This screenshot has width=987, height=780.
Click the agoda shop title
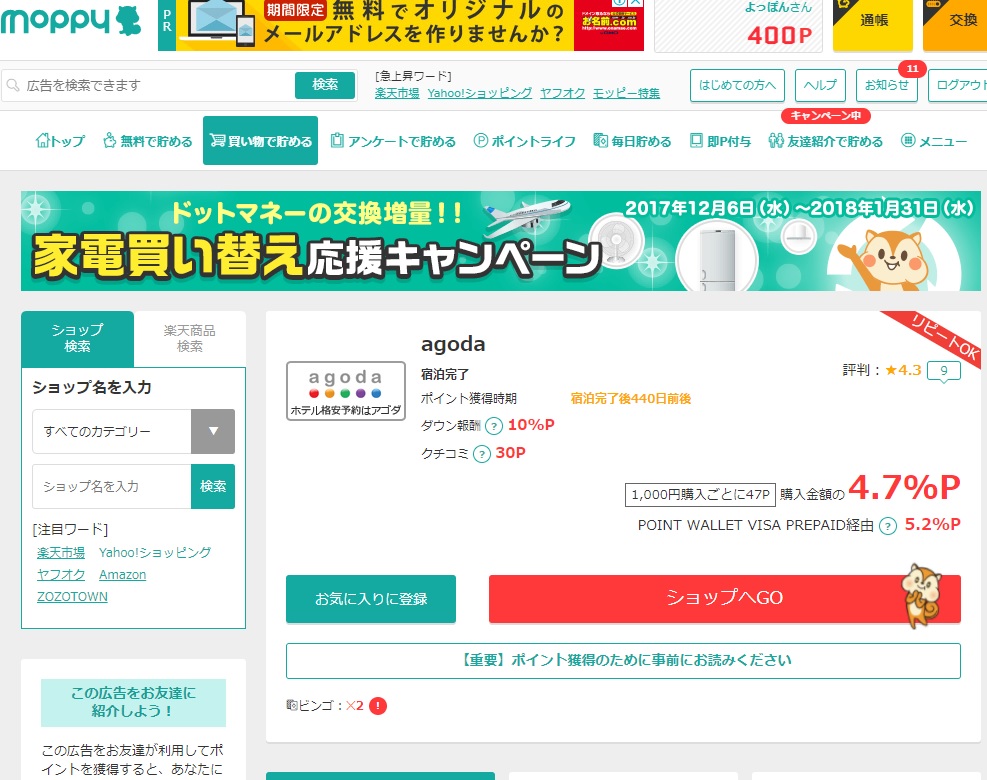(453, 344)
